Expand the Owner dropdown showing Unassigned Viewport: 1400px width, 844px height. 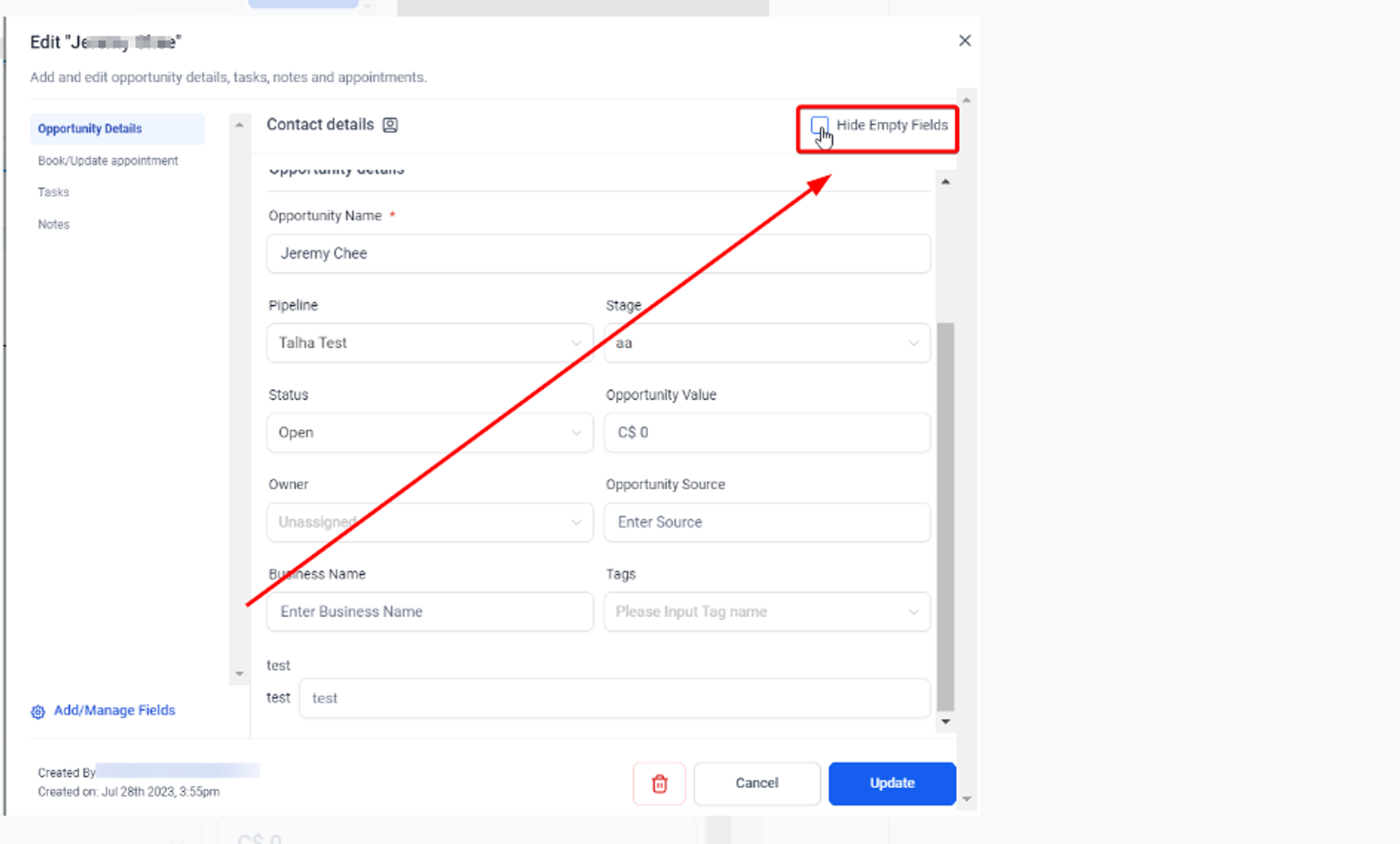click(x=430, y=522)
